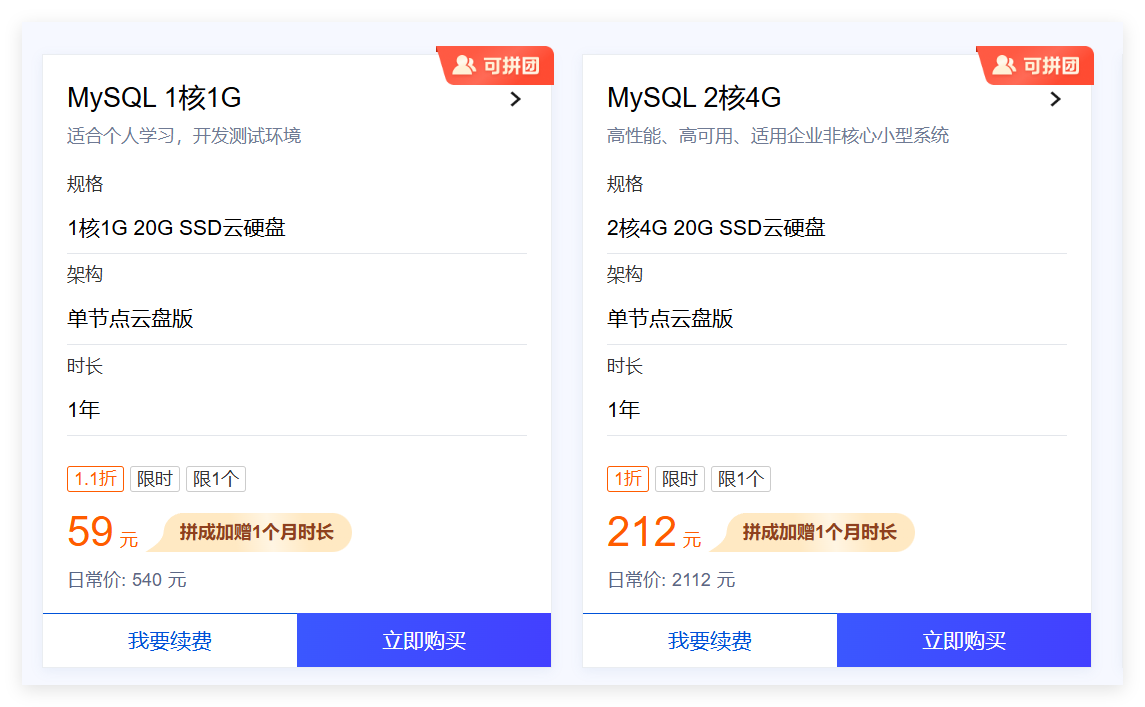Click 时长 label on MySQL 1核1G card
Screen dimensions: 1145x707
coord(85,366)
